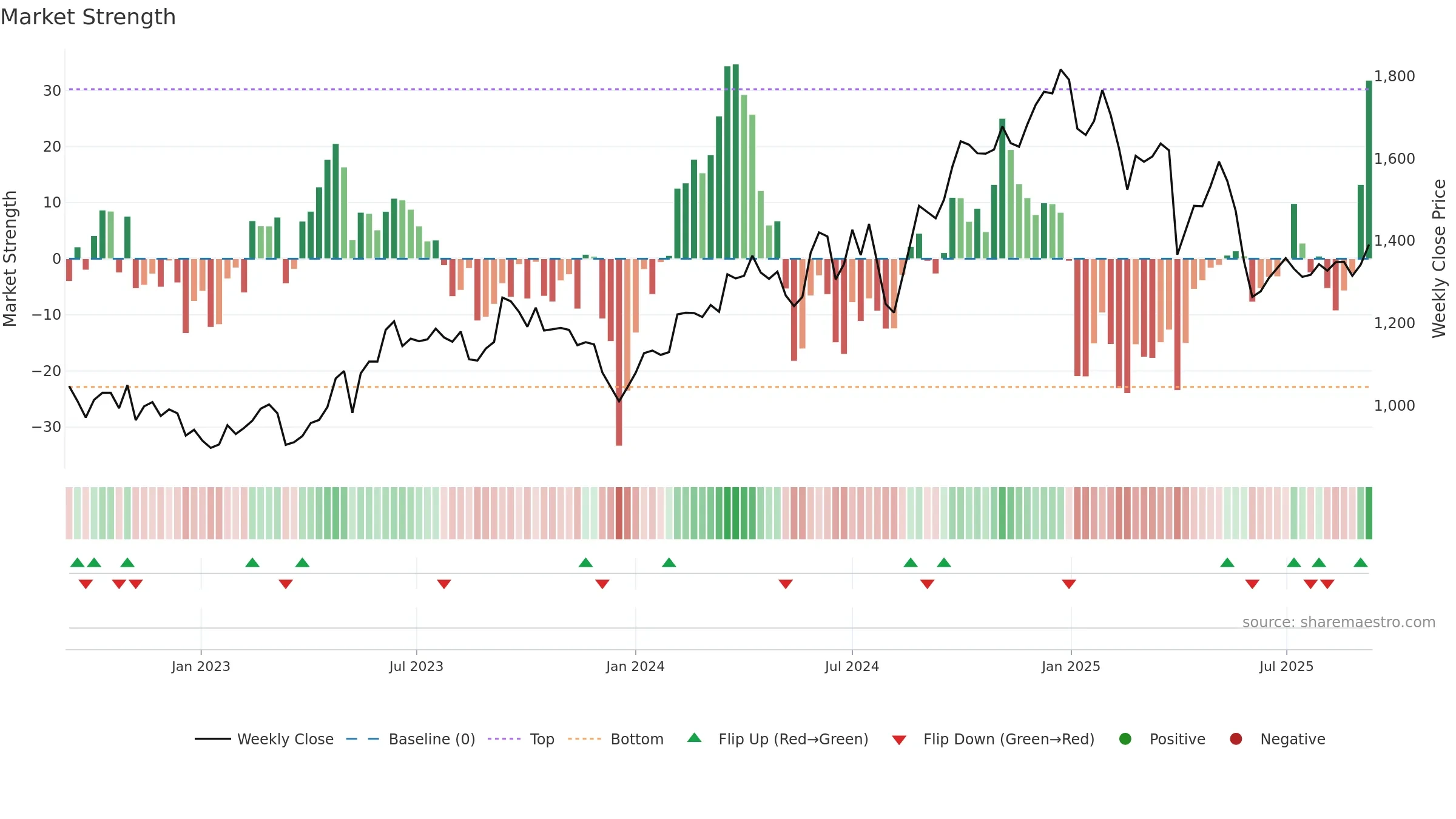Viewport: 1456px width, 819px height.
Task: Click the tallest green bar near 35 strength
Action: 736,161
